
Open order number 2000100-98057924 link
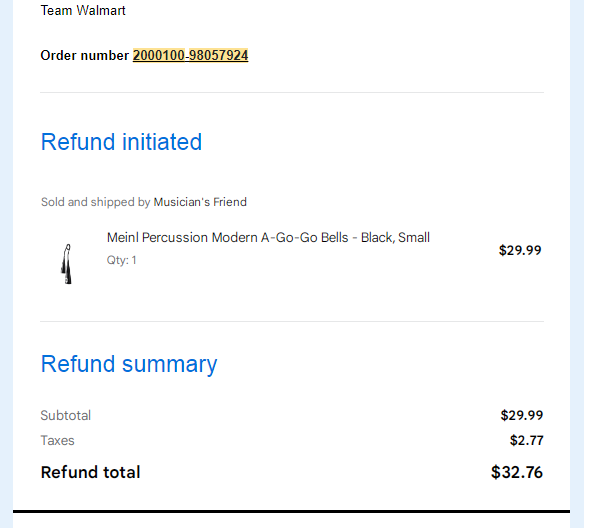[190, 55]
